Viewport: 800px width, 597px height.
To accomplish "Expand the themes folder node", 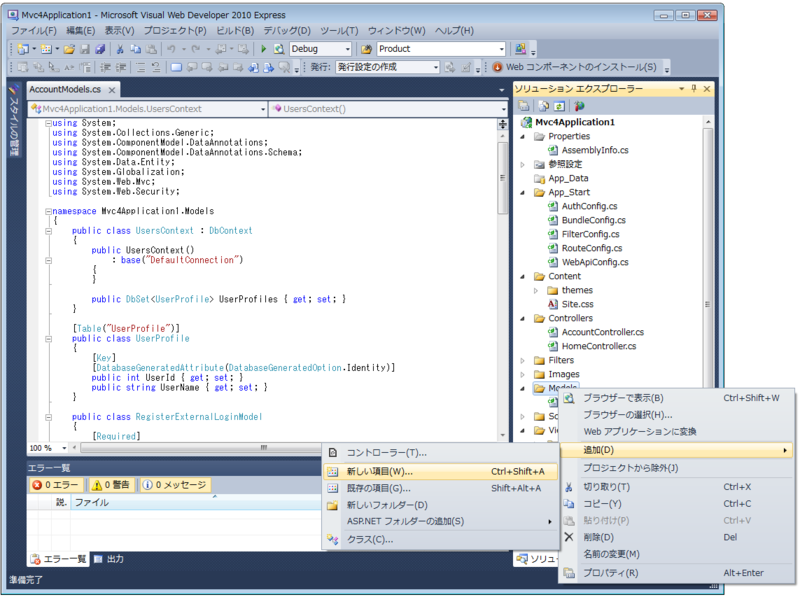I will [x=536, y=291].
